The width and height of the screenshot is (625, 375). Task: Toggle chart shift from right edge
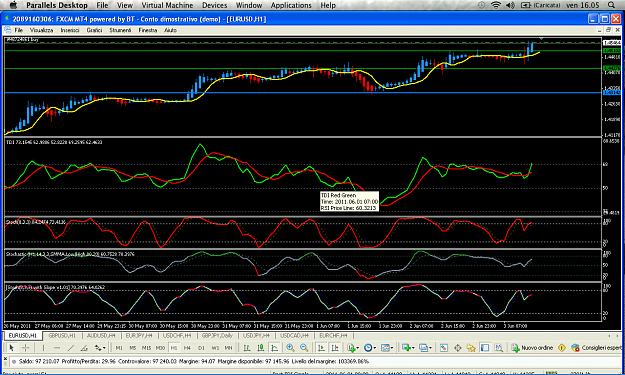click(x=335, y=348)
